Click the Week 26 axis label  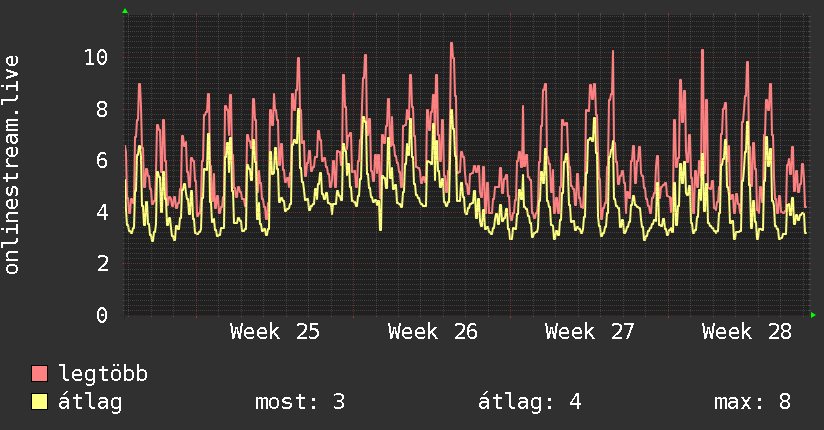pyautogui.click(x=432, y=332)
